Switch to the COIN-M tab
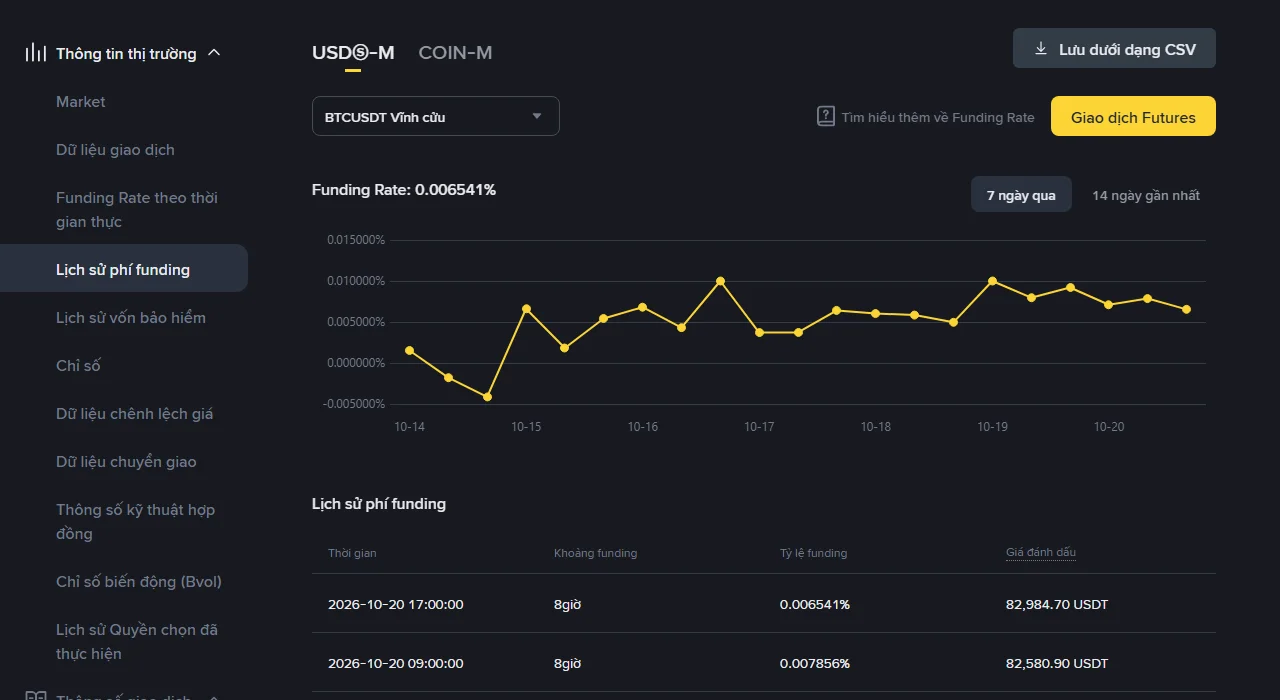1280x700 pixels. click(455, 52)
